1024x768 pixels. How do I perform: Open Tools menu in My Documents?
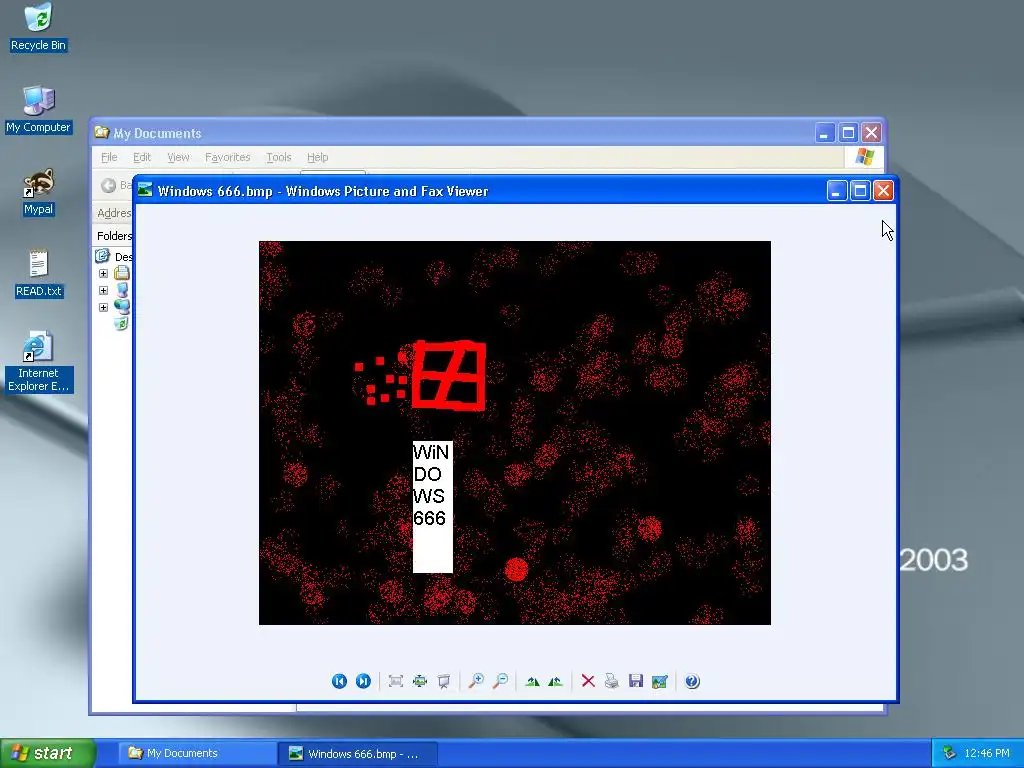click(x=278, y=157)
